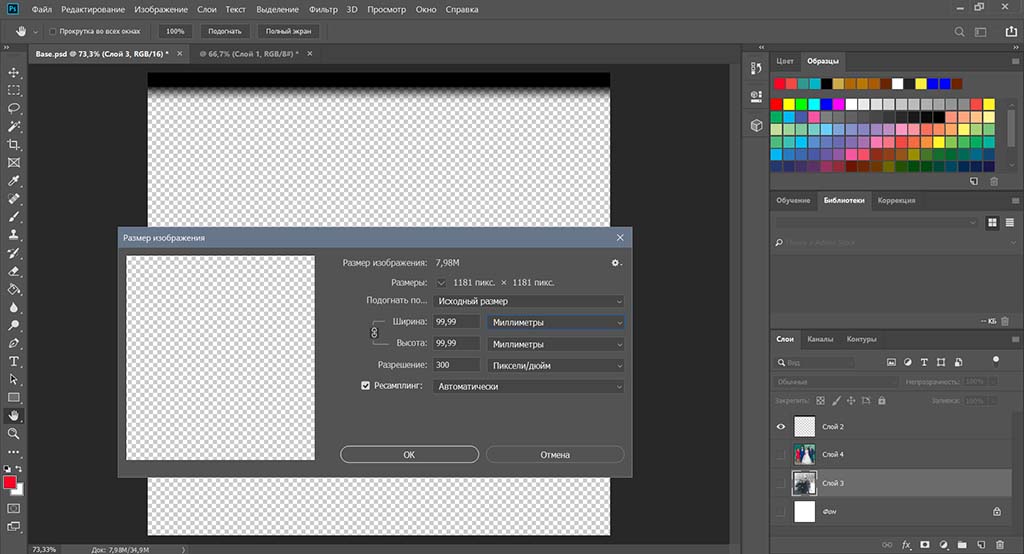
Task: Disable the Ресамплинг checkbox
Action: [366, 386]
